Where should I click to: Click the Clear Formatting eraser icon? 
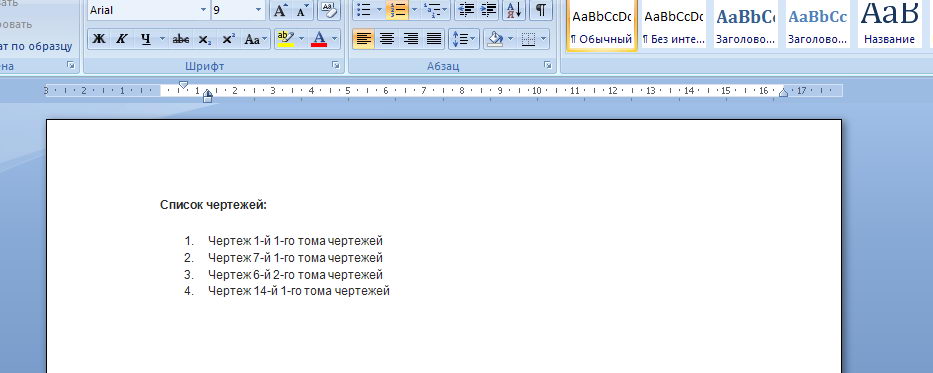tap(328, 10)
